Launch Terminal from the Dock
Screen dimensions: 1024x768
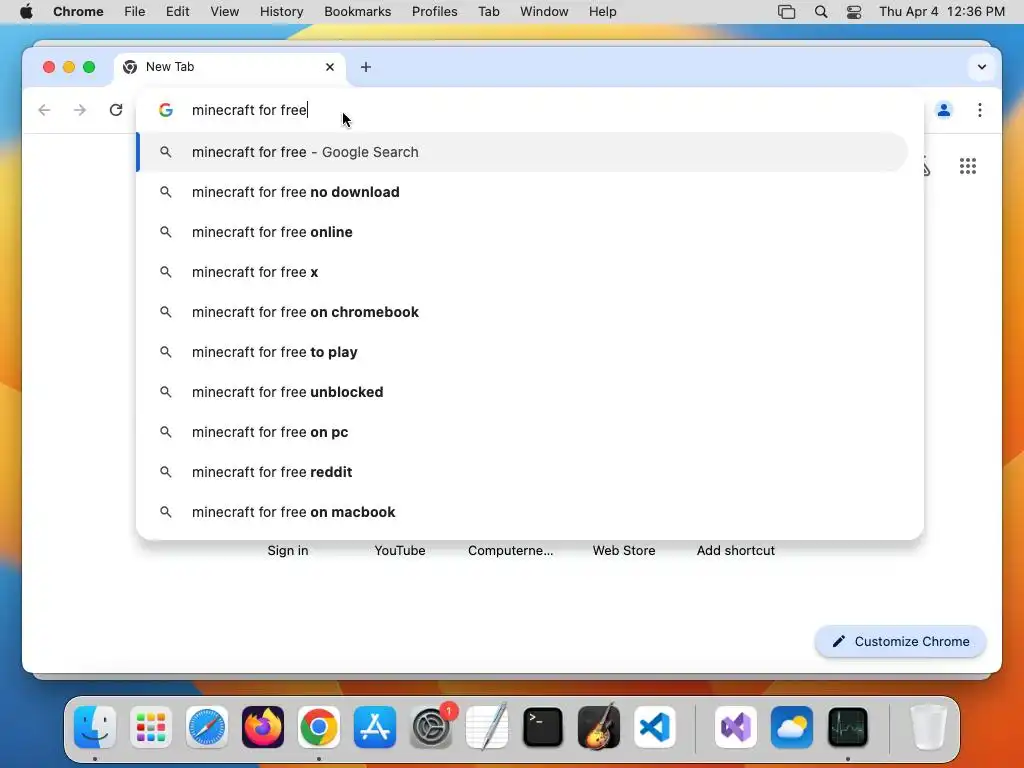543,727
